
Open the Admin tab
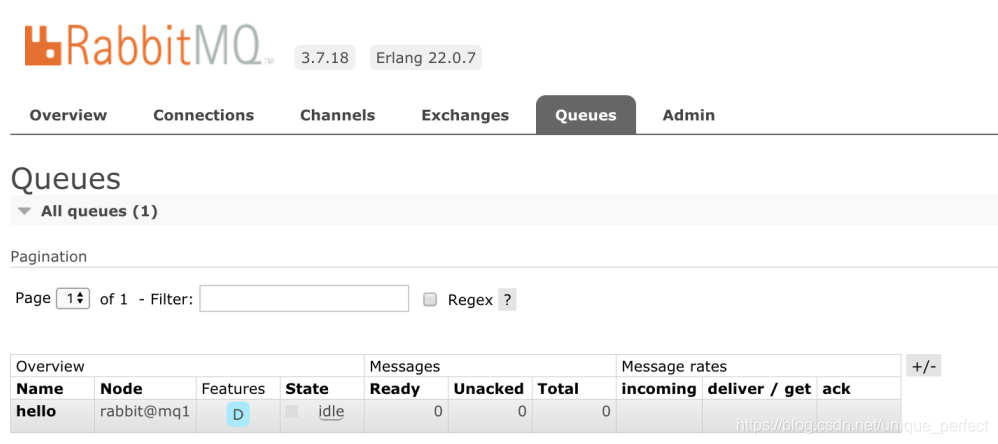[x=688, y=115]
